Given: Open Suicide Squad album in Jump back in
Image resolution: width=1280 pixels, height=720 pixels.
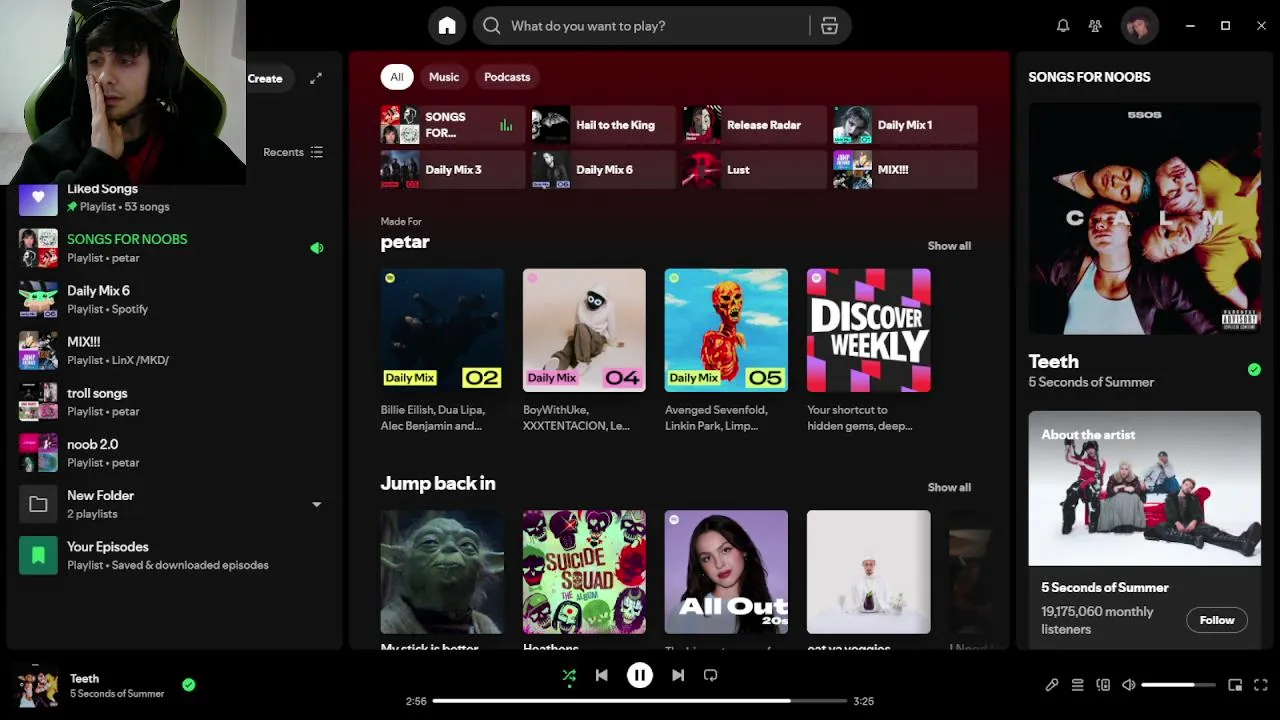Looking at the screenshot, I should point(584,572).
